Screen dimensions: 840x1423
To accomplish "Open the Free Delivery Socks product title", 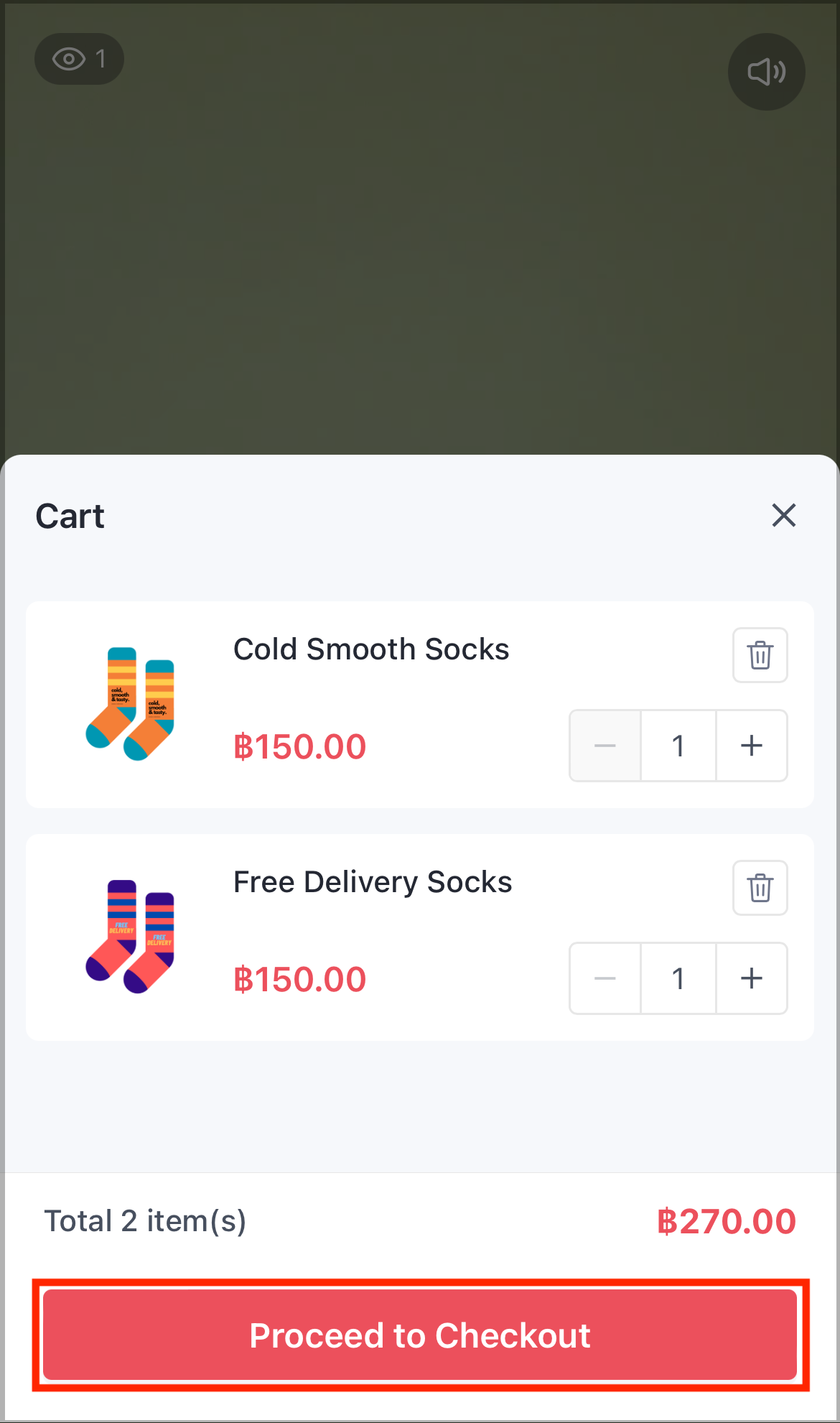I will click(373, 882).
